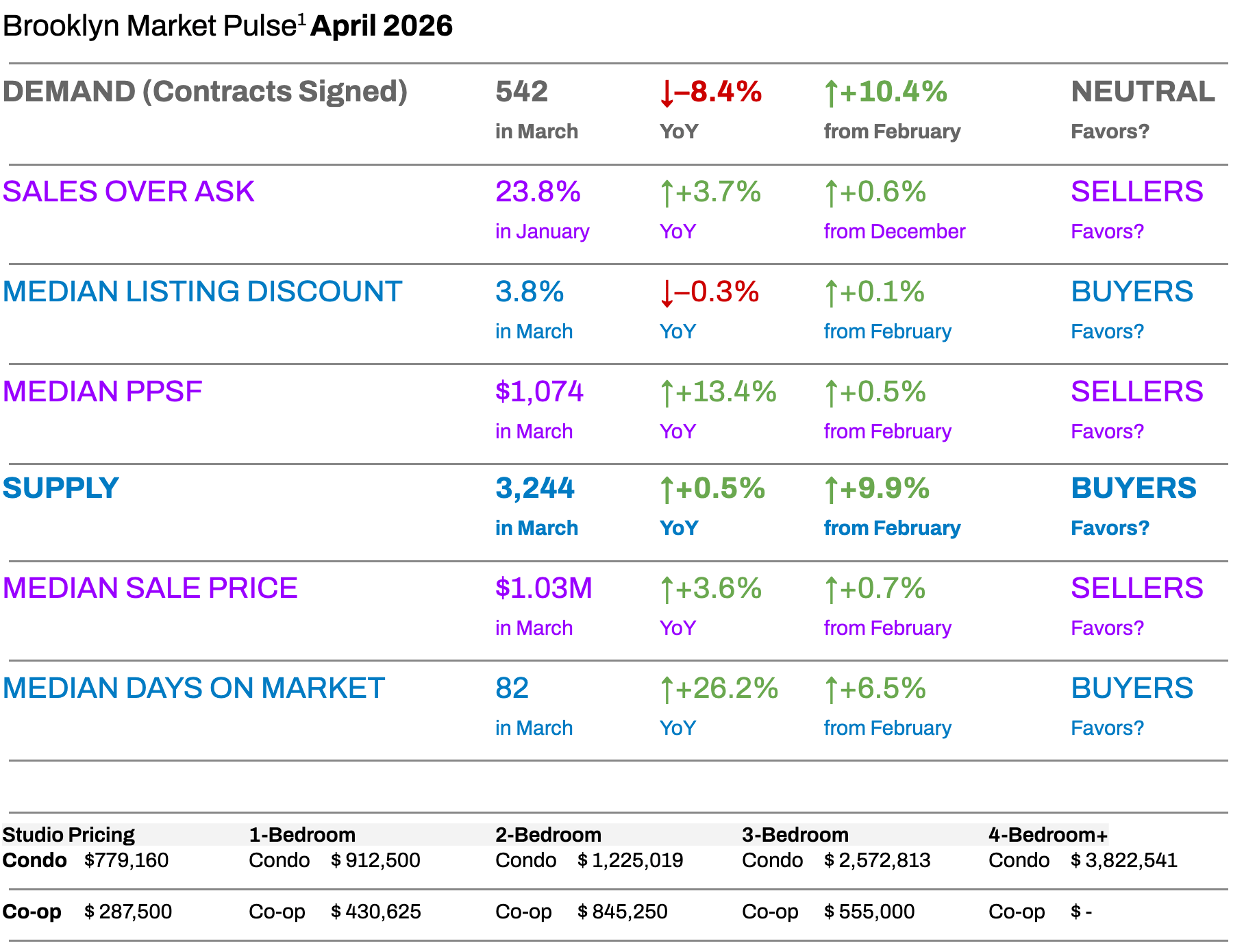The height and width of the screenshot is (952, 1244).
Task: Click the SALES OVER ASK heading
Action: coord(129,192)
